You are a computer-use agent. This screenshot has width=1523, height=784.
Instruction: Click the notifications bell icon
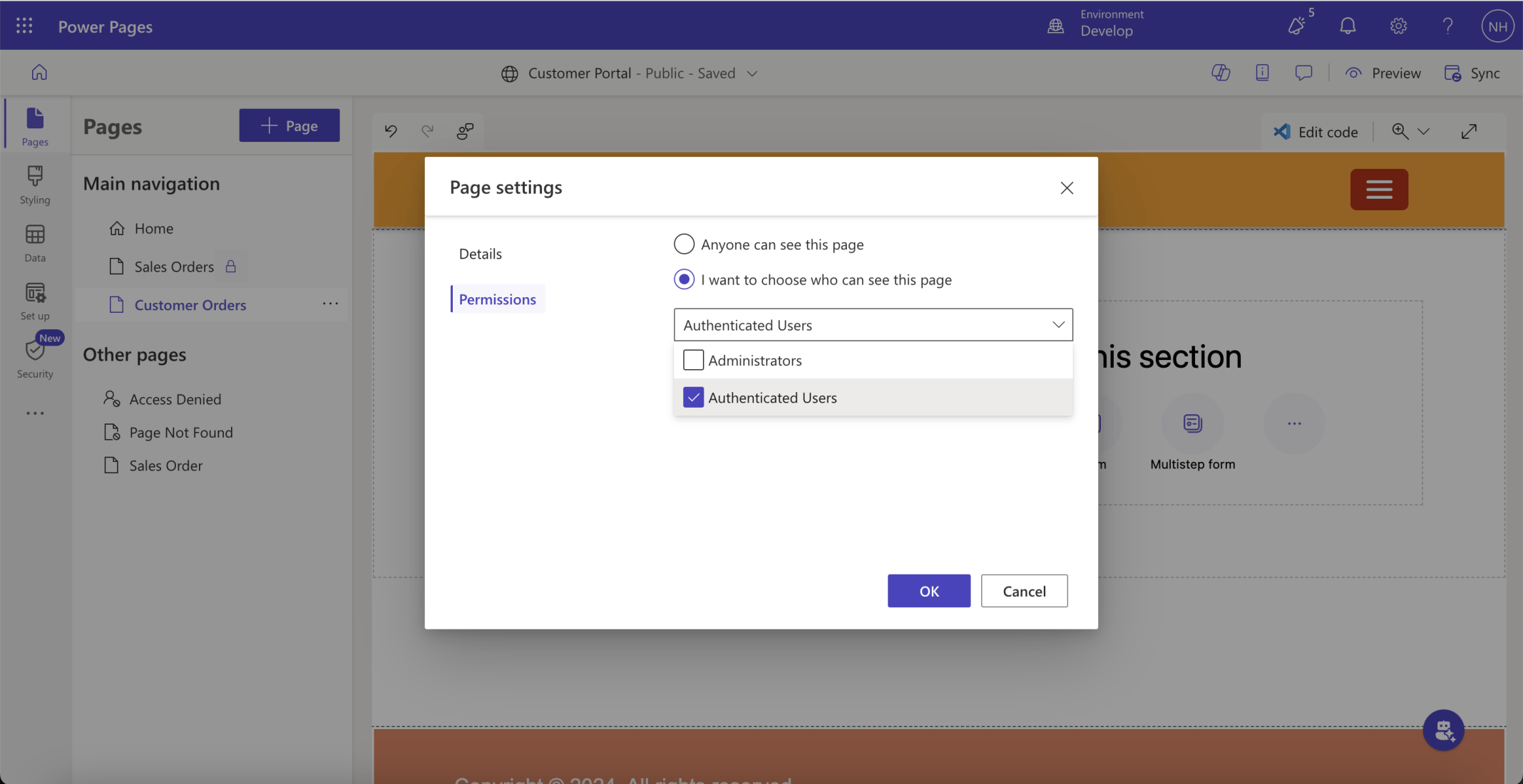tap(1347, 26)
